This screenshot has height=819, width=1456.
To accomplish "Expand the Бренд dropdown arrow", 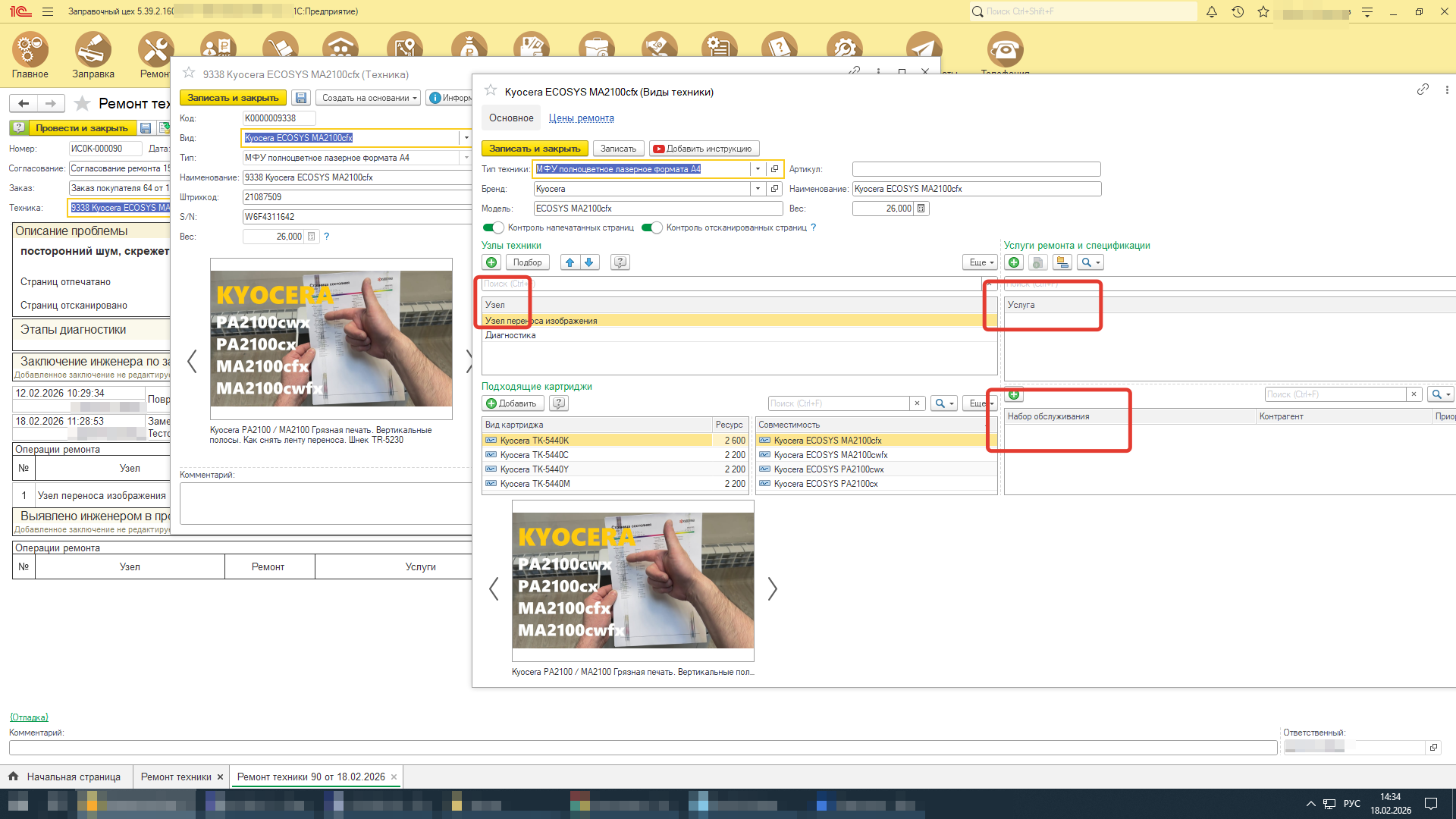I will 758,189.
